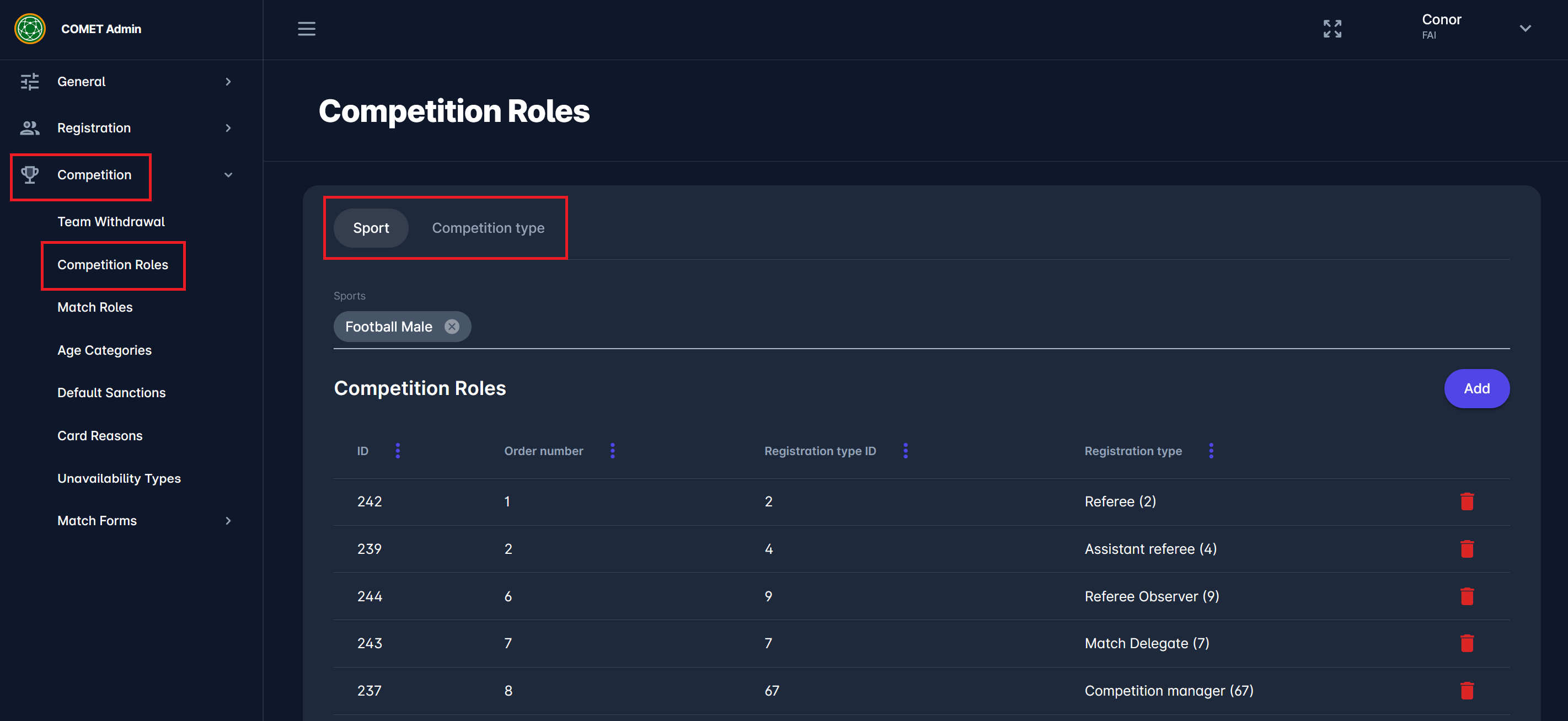Image resolution: width=1568 pixels, height=721 pixels.
Task: Select the Sport tab
Action: point(371,228)
